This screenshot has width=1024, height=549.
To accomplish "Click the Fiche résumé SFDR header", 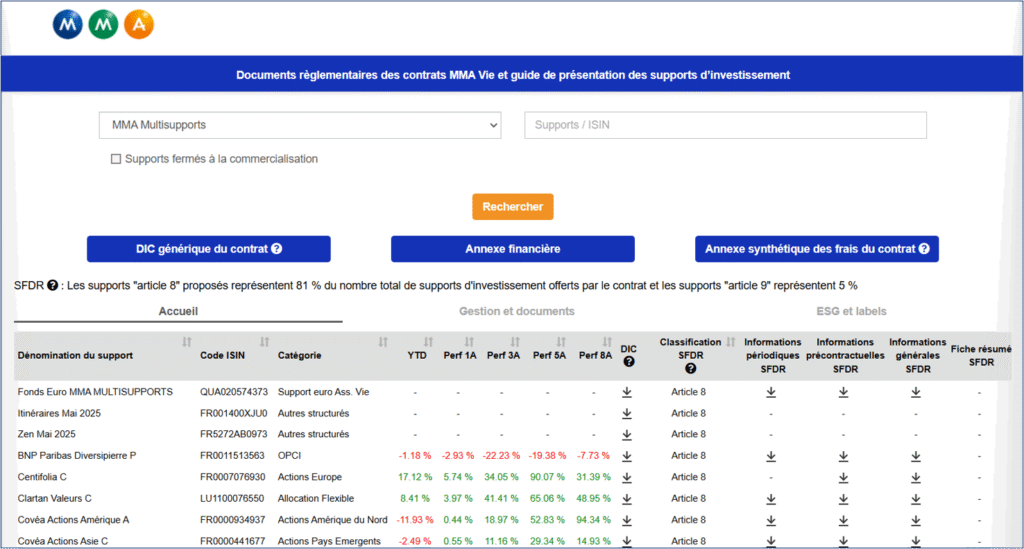I will 981,356.
